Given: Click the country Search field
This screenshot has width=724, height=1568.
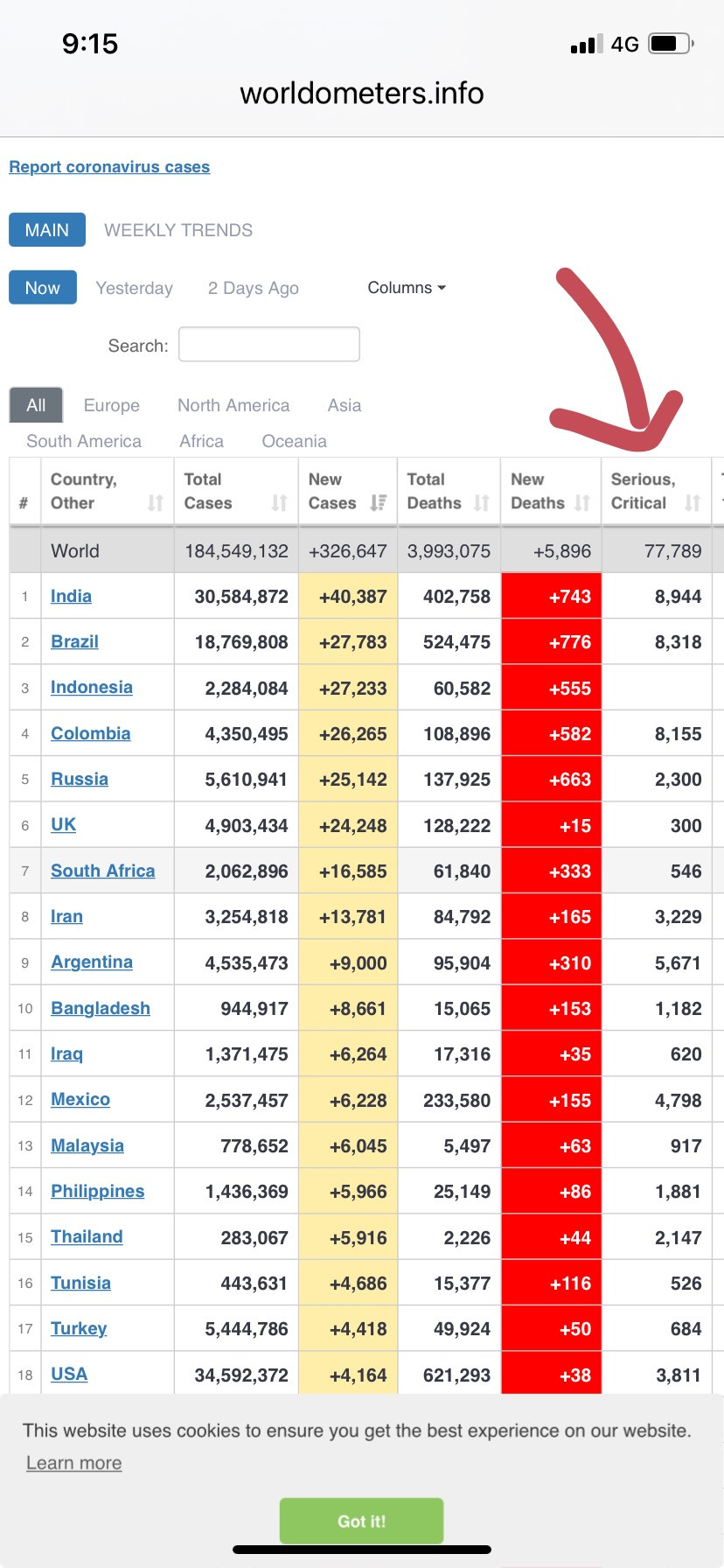Looking at the screenshot, I should (269, 344).
